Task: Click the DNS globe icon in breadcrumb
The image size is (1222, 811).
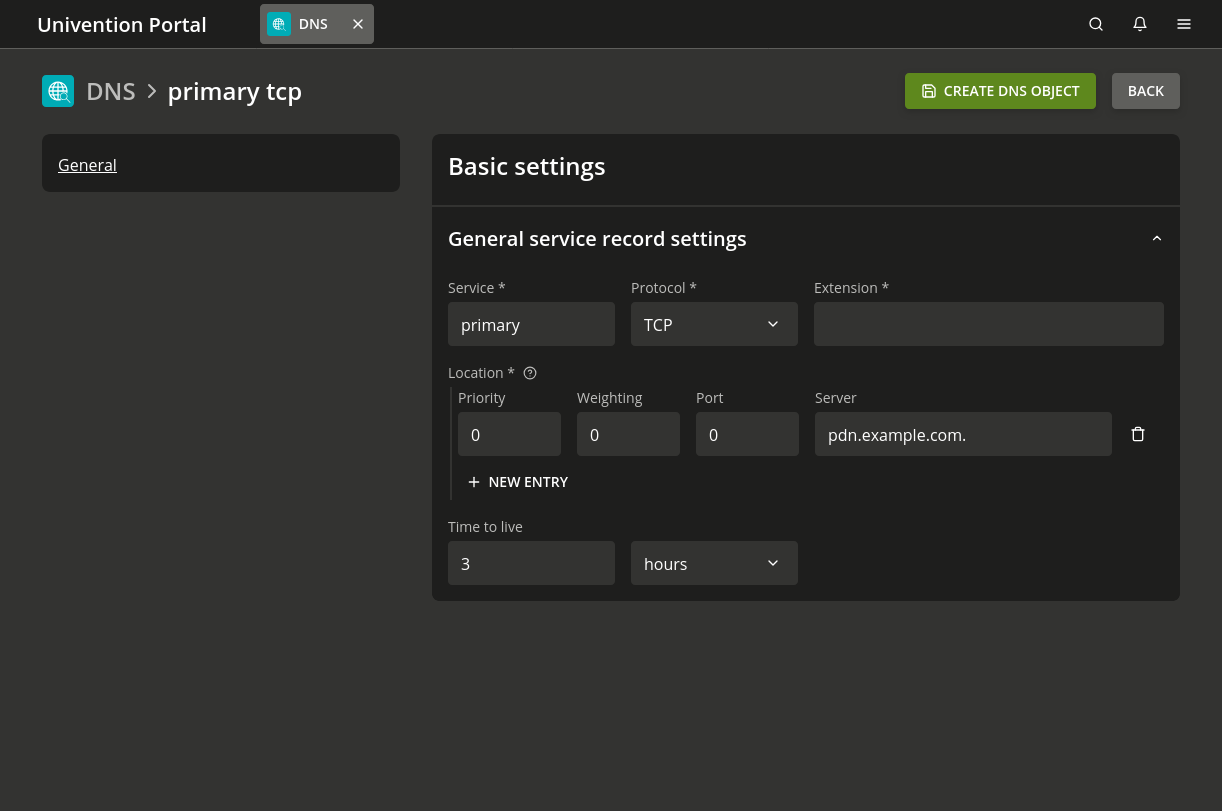Action: [58, 91]
